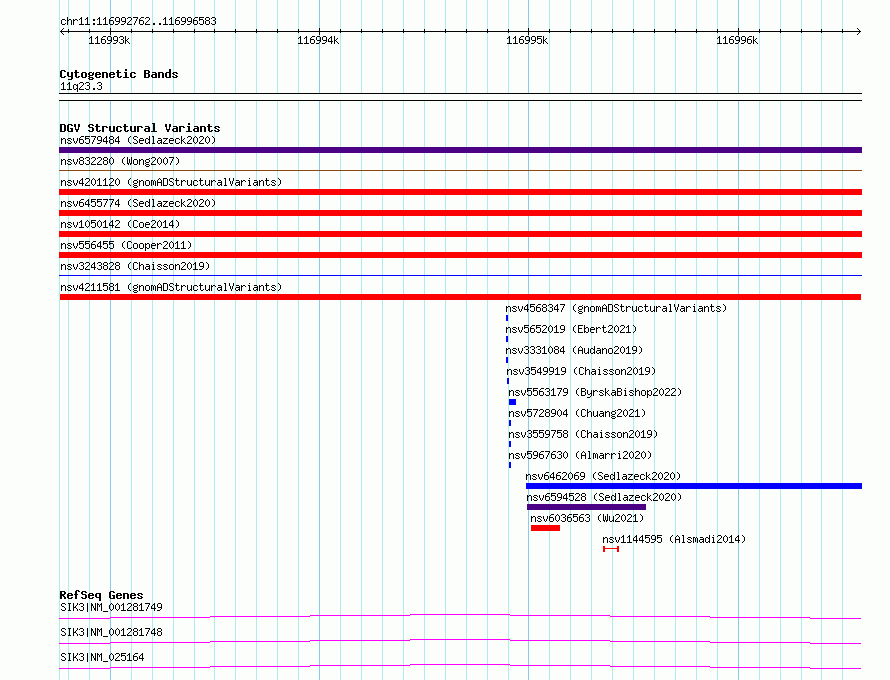Viewport: 890px width, 680px height.
Task: Click nsv5652019 (Ebert2021) variant label
Action: click(571, 329)
